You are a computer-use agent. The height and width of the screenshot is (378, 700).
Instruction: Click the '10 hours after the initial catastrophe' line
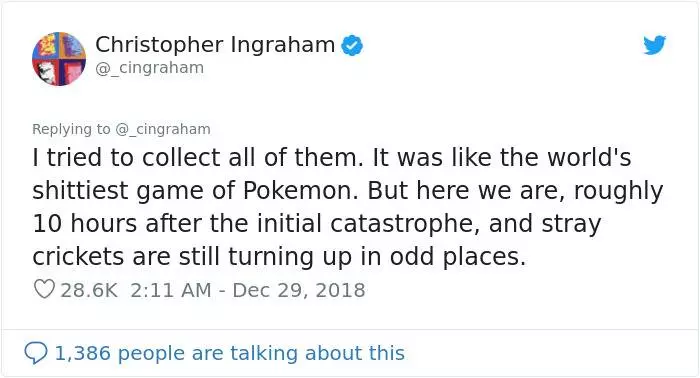[x=317, y=224]
